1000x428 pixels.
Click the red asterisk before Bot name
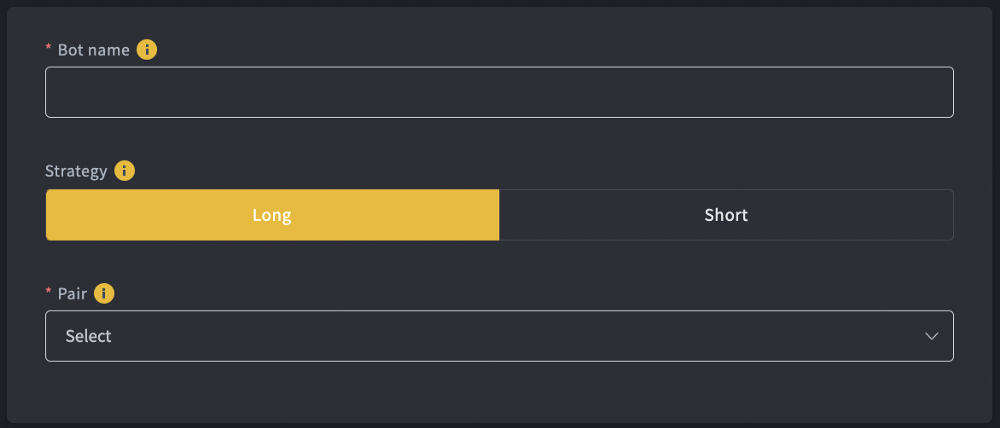(x=48, y=48)
